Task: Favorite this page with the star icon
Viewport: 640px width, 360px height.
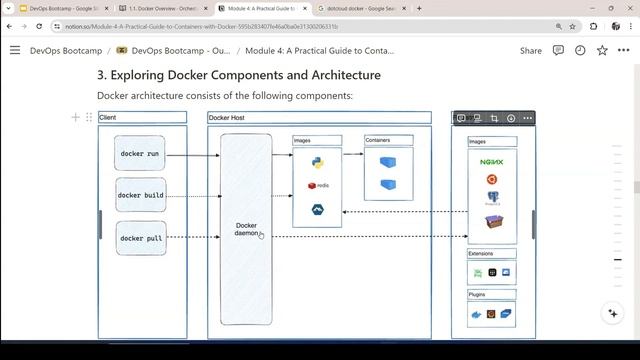Action: pos(602,50)
